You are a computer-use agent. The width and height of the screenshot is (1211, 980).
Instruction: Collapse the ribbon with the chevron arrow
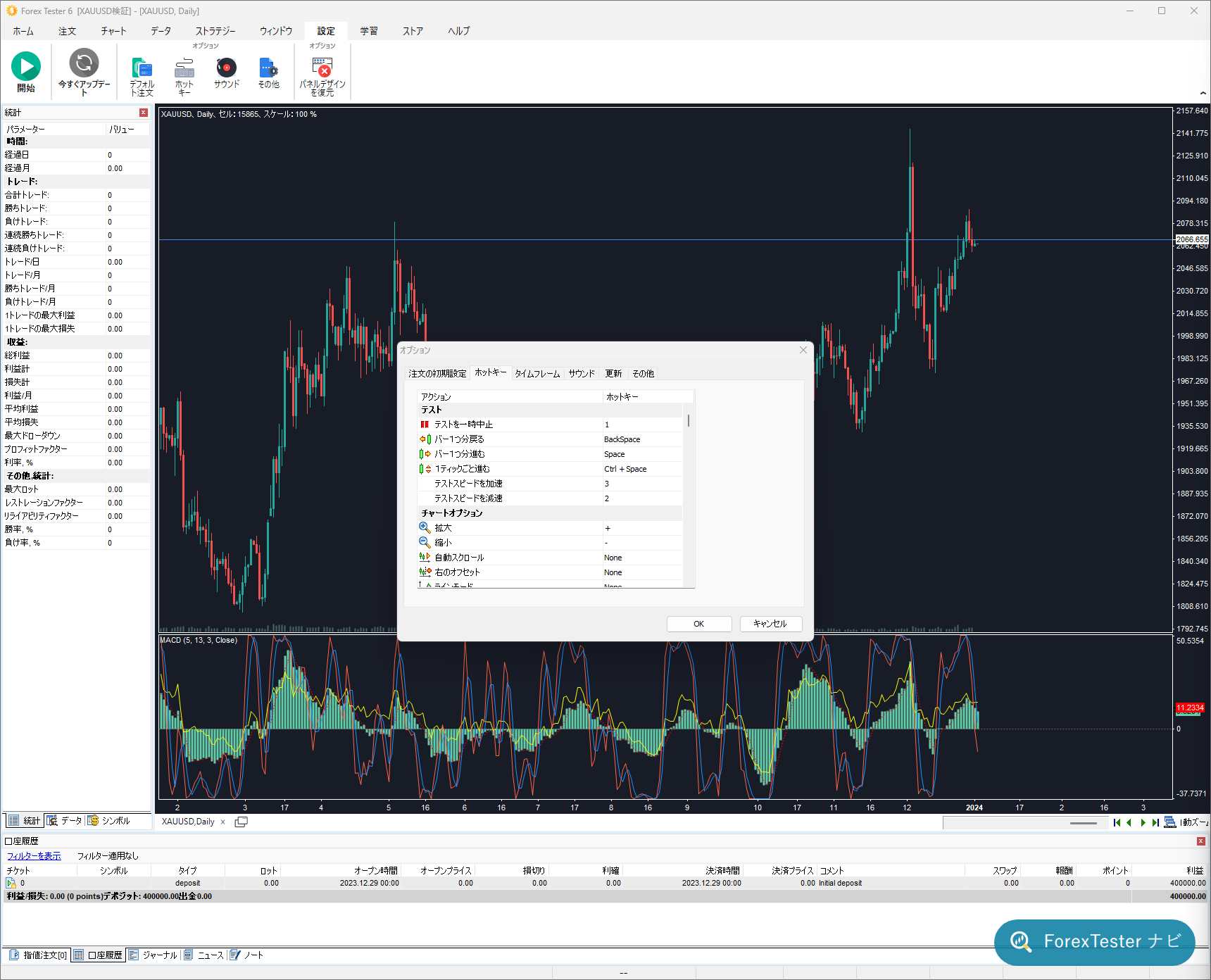tap(1203, 93)
